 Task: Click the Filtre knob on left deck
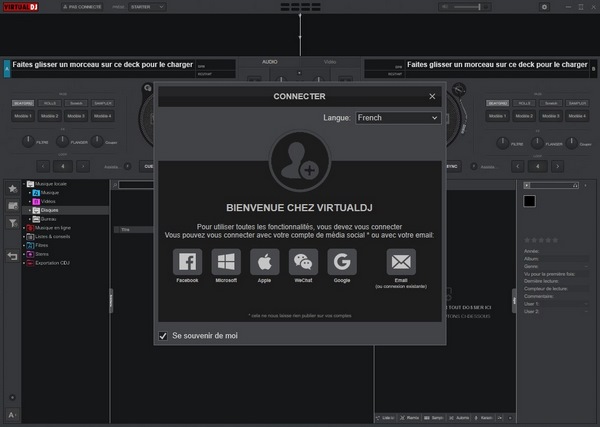(28, 142)
